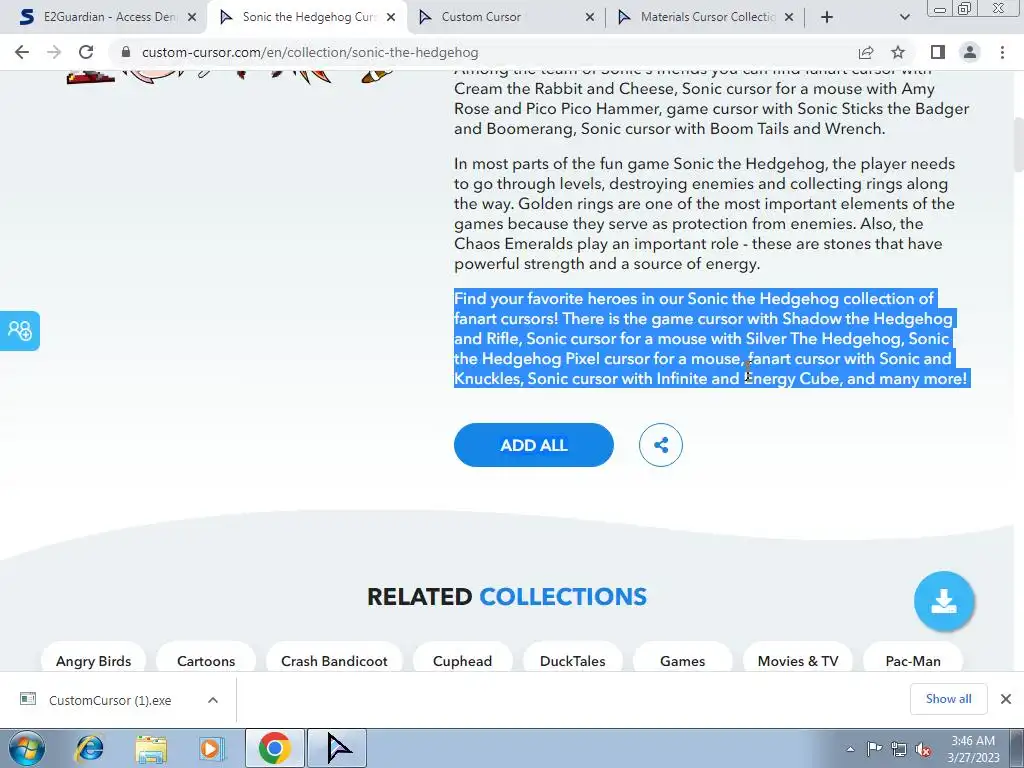Click the padlock site info icon

pyautogui.click(x=126, y=52)
